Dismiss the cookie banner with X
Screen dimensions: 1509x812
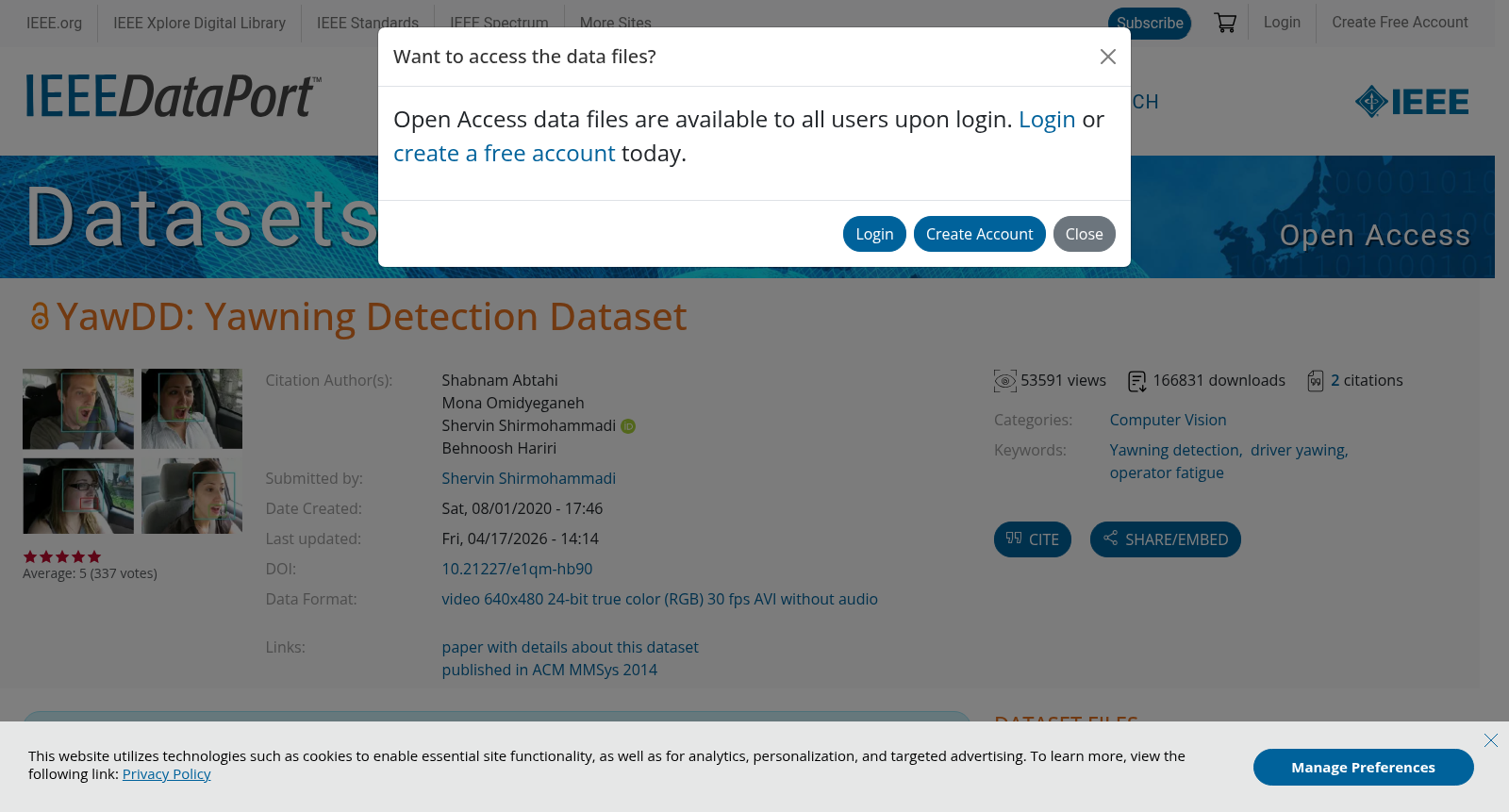pyautogui.click(x=1490, y=740)
